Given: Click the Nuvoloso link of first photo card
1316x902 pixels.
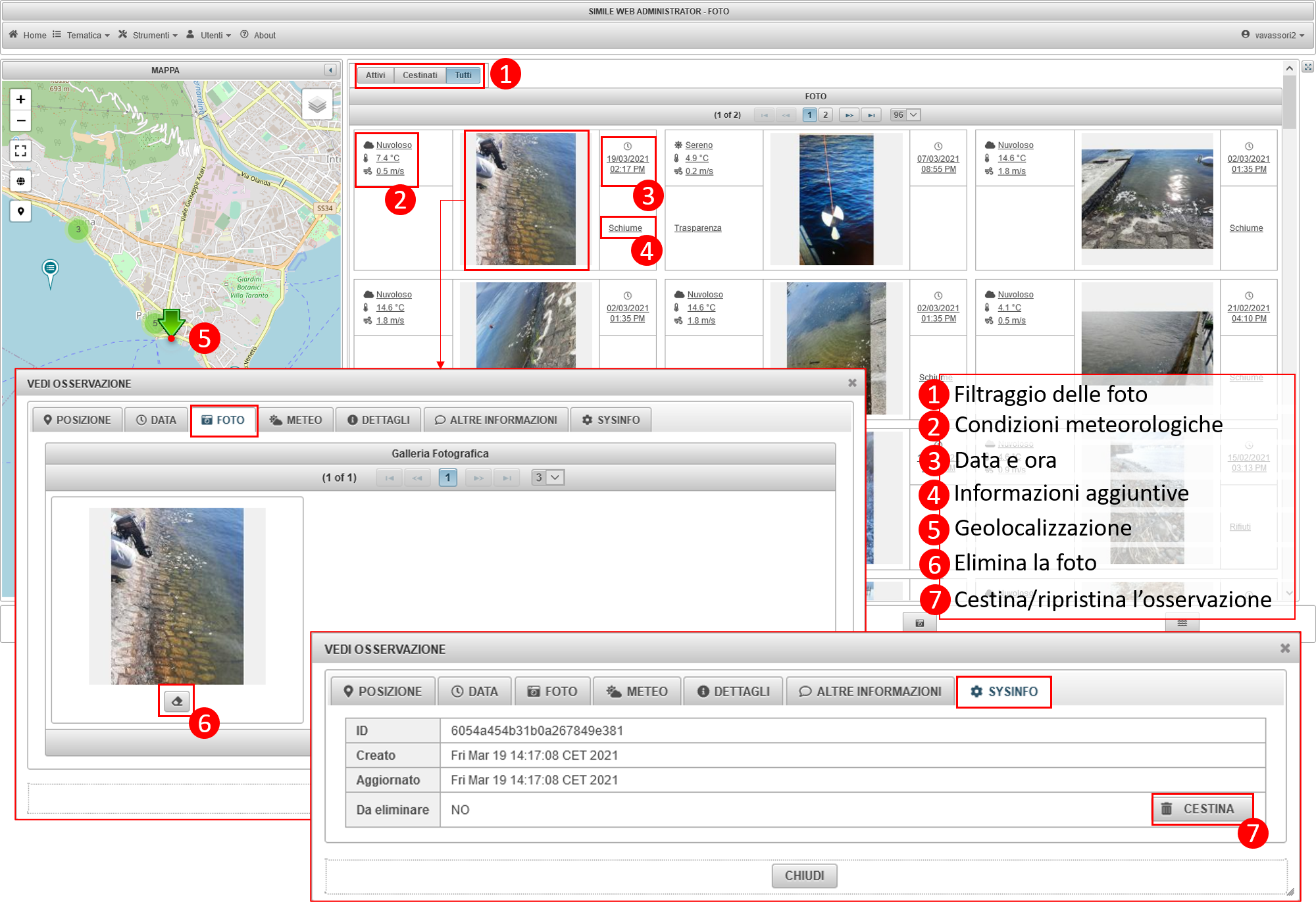Looking at the screenshot, I should tap(393, 145).
